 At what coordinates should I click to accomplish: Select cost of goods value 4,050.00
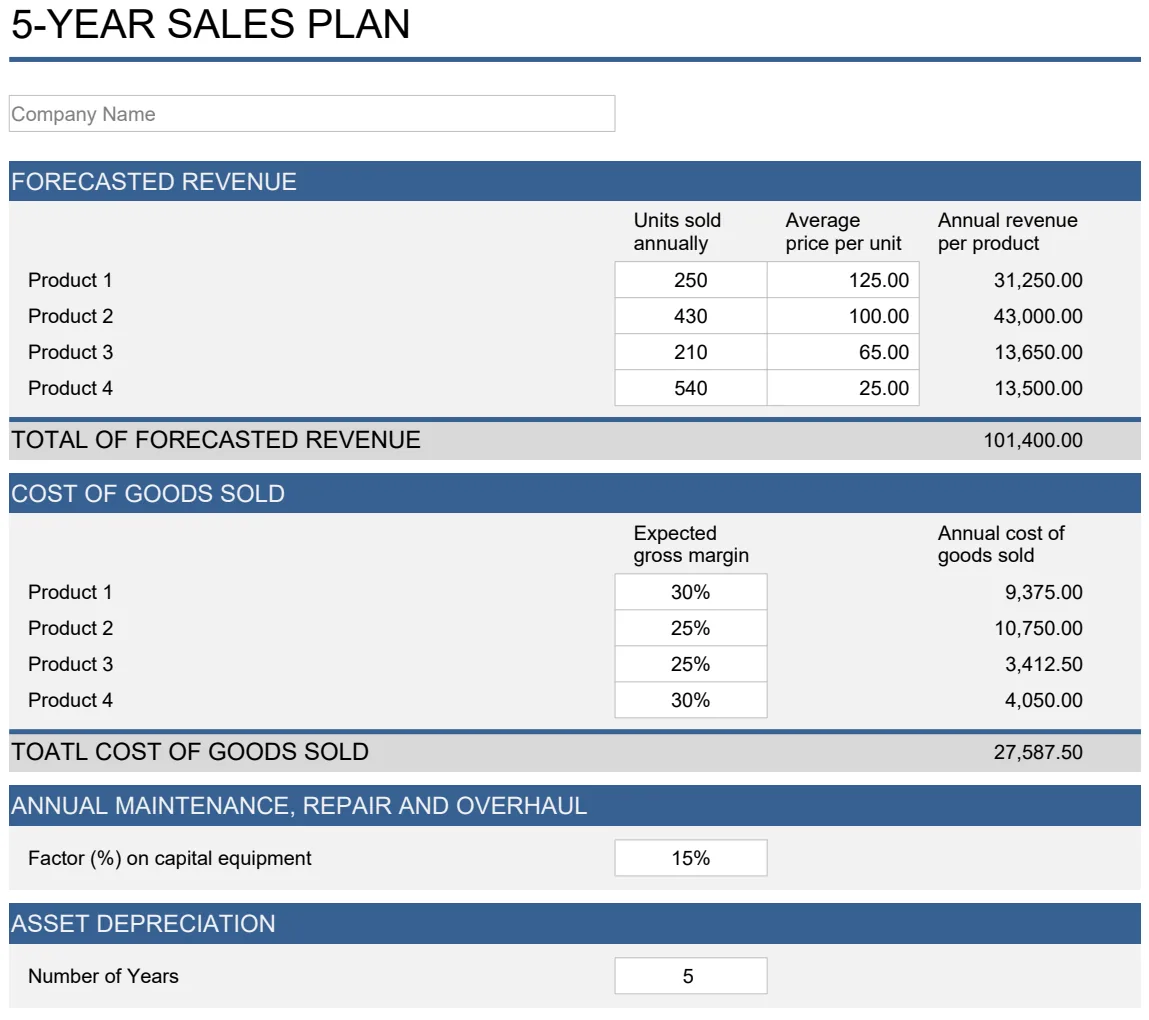(x=1043, y=700)
